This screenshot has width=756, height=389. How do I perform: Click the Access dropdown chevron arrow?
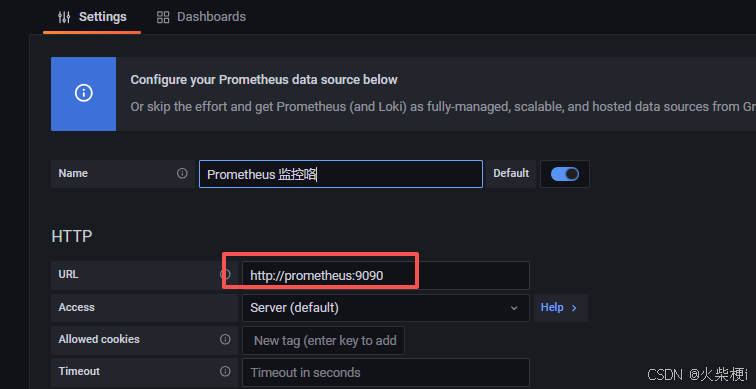tap(514, 308)
